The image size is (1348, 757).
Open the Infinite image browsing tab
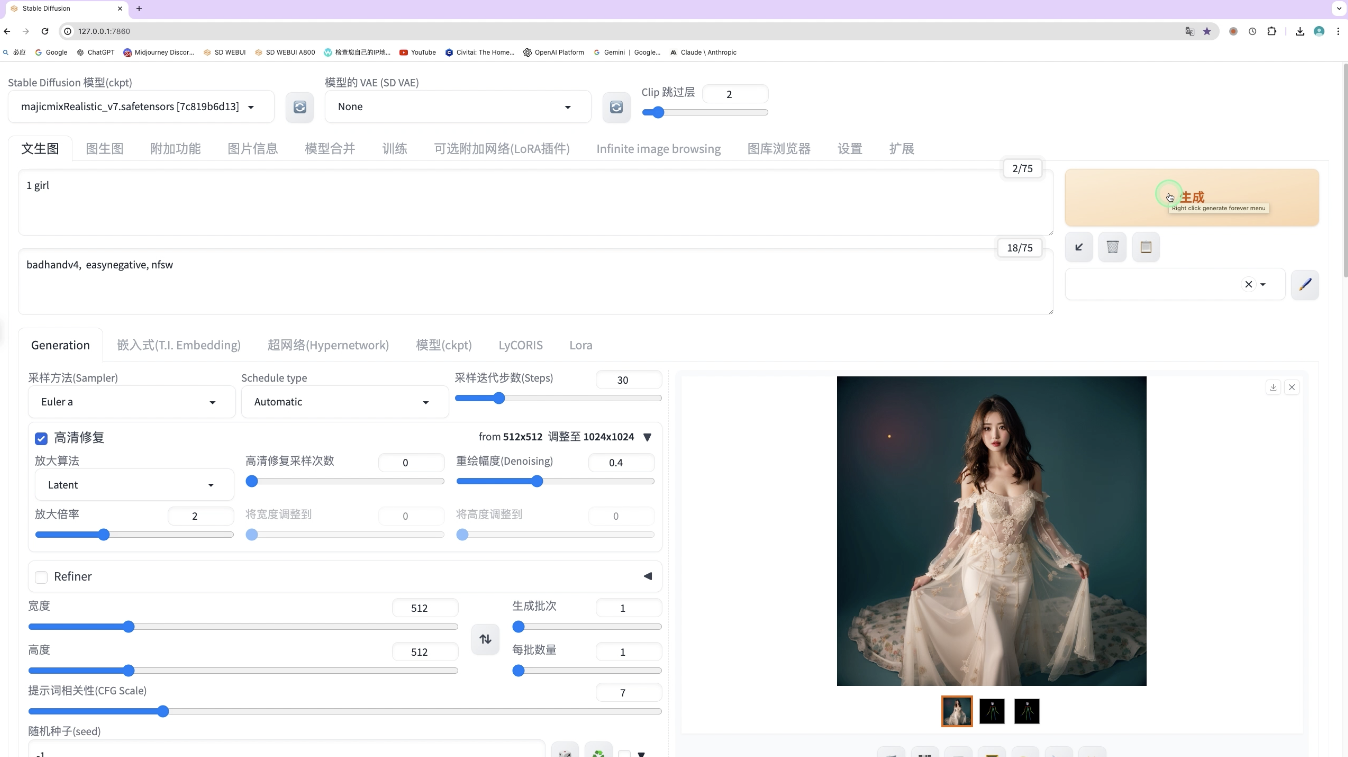[658, 148]
